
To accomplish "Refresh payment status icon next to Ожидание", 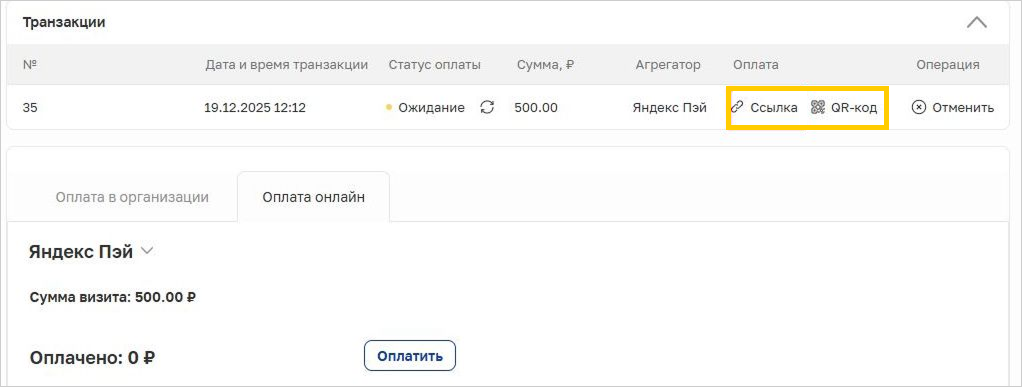I will [x=487, y=108].
